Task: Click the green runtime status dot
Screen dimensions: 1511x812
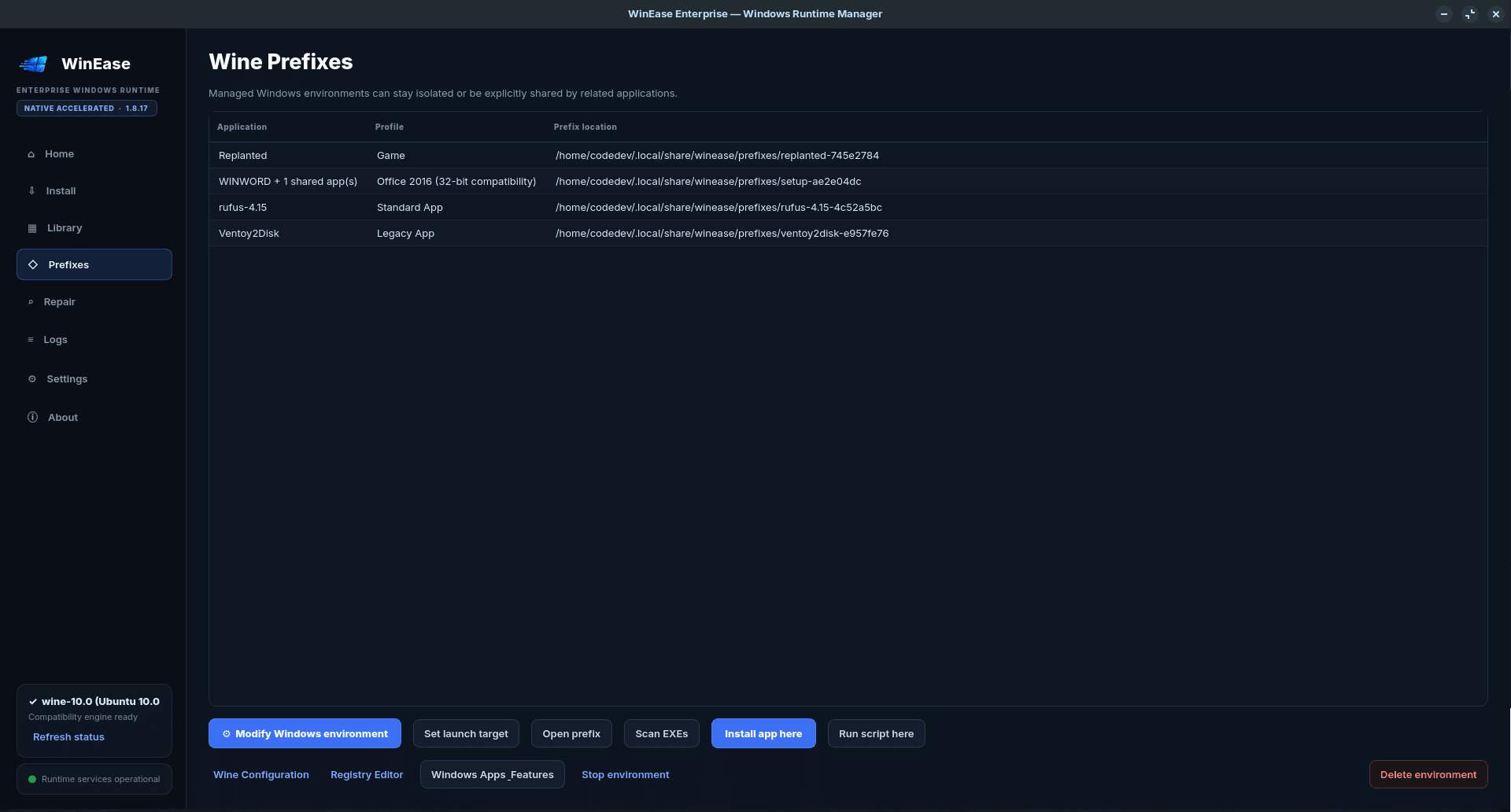Action: tap(32, 780)
